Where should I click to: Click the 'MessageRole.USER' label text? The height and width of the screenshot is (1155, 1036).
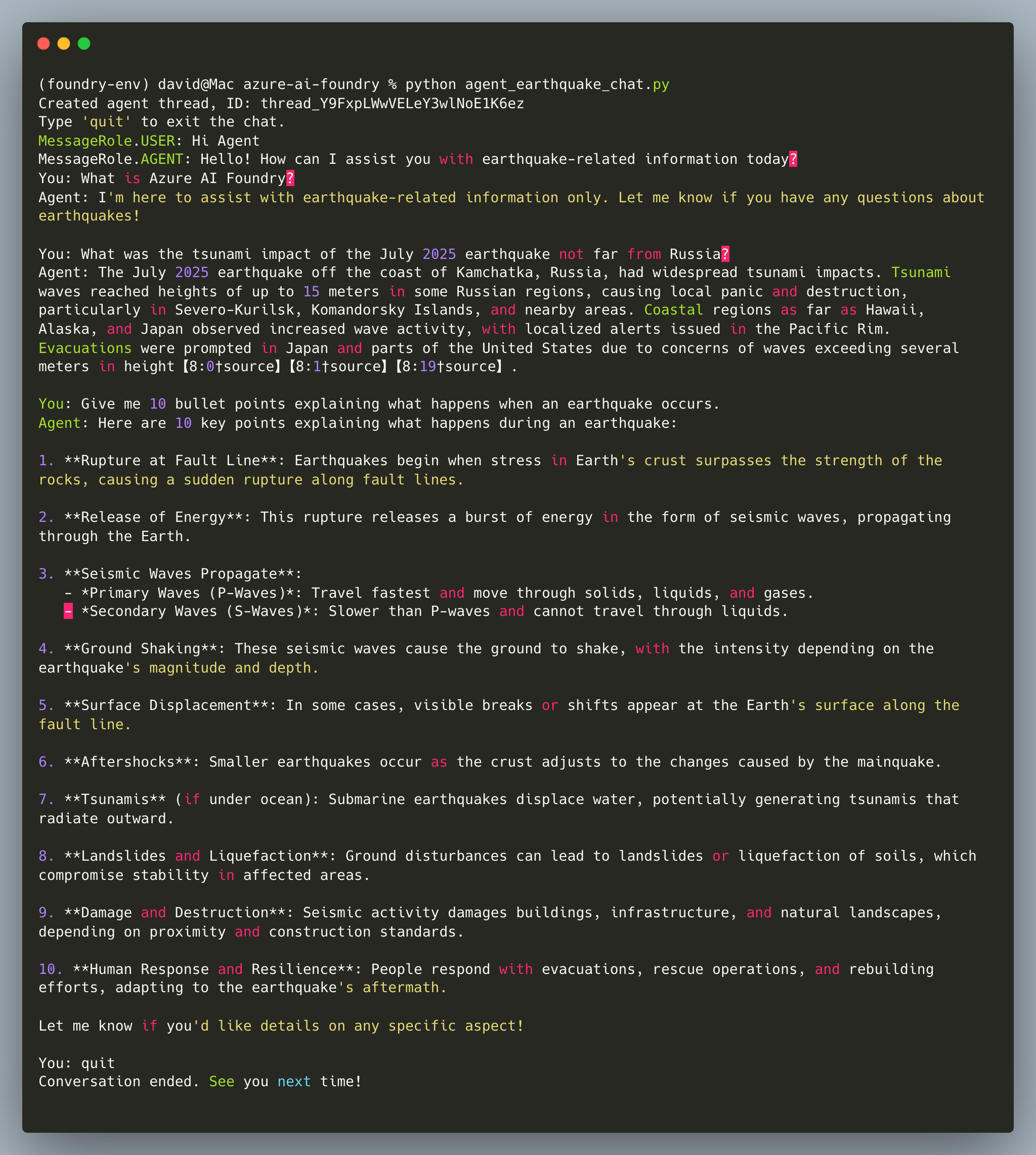pos(106,141)
